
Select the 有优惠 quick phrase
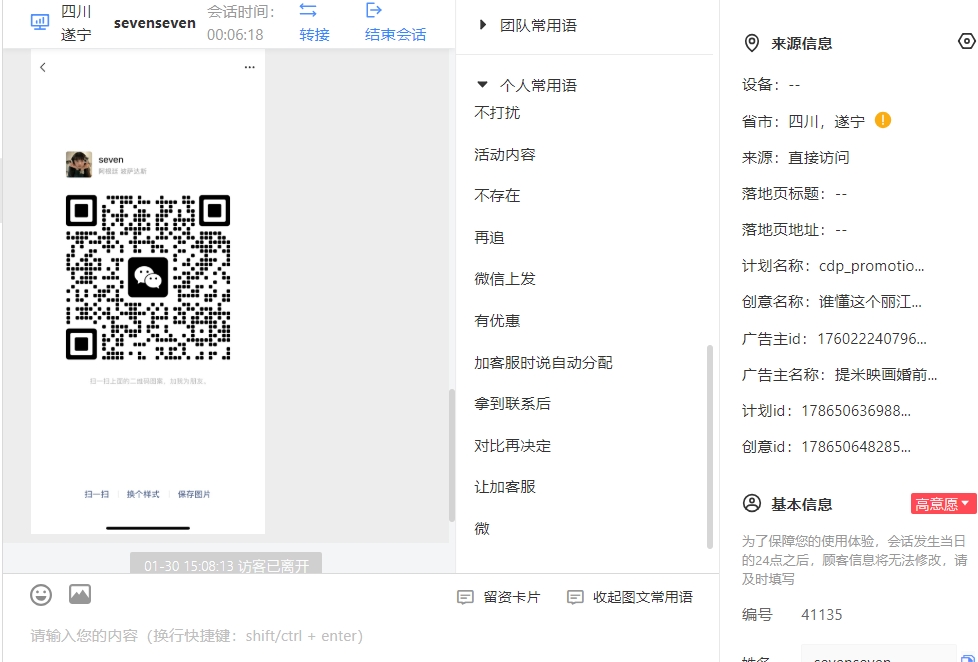pyautogui.click(x=497, y=320)
